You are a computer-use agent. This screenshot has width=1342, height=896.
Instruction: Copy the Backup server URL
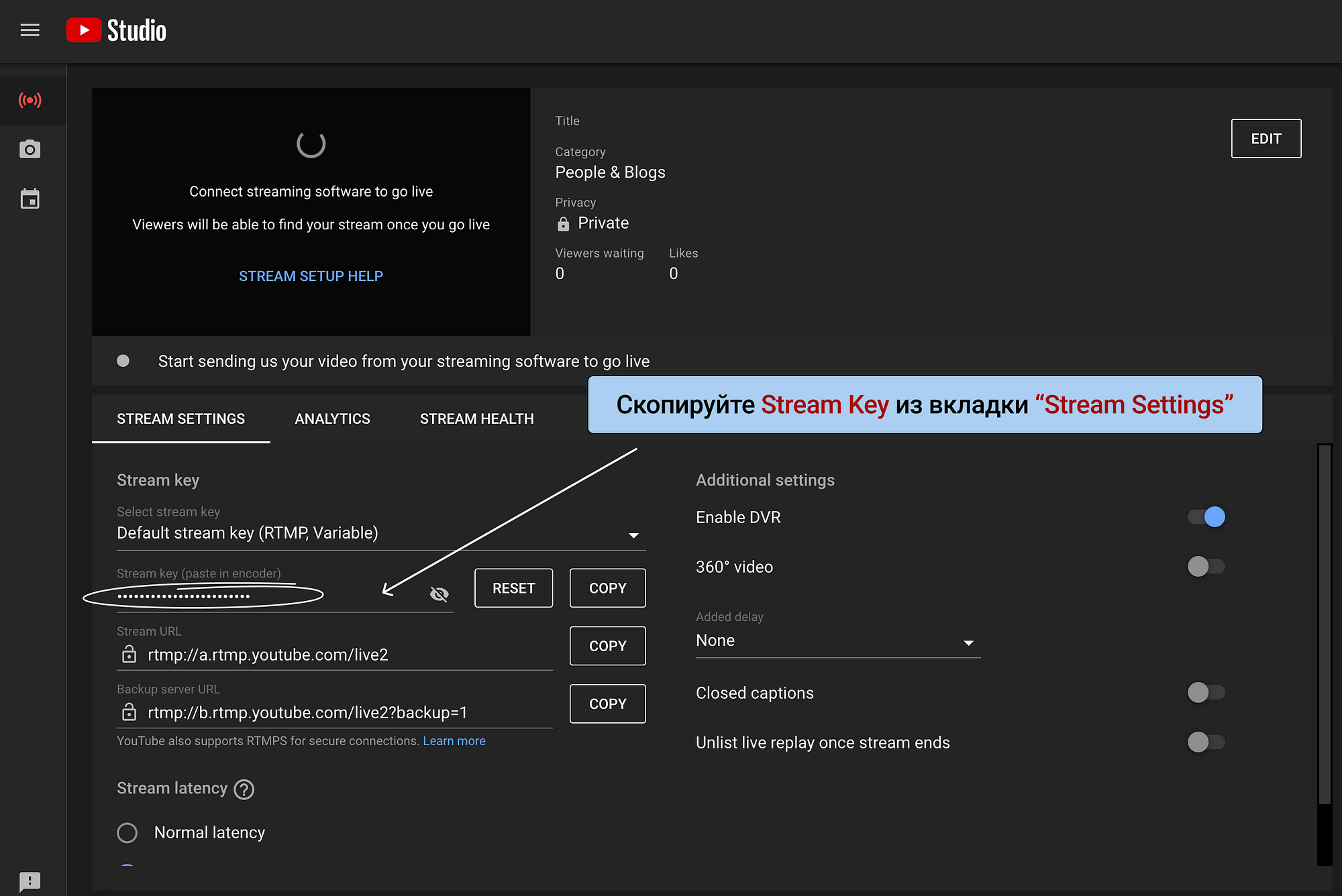(608, 704)
